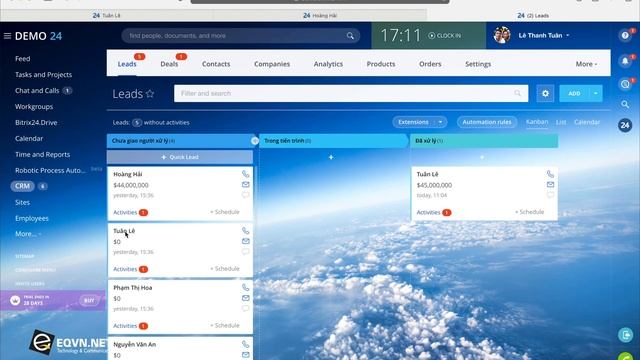
Task: Click the Clock In icon
Action: 432,36
